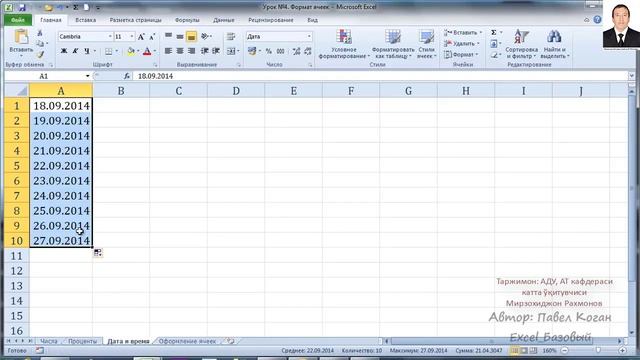The image size is (640, 360).
Task: Open Find and Select (Найти и выделить)
Action: (554, 44)
